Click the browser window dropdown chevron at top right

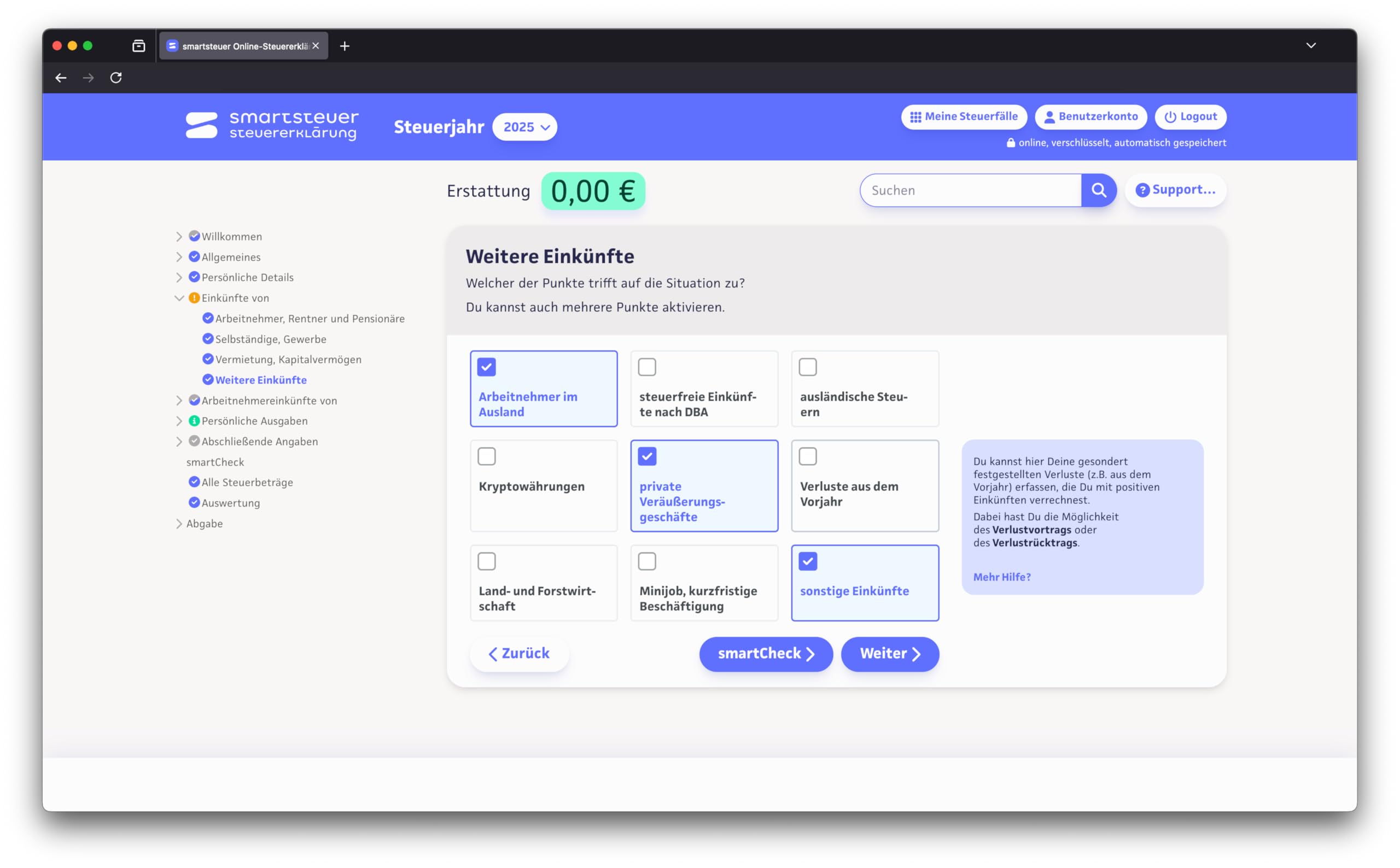pyautogui.click(x=1311, y=45)
